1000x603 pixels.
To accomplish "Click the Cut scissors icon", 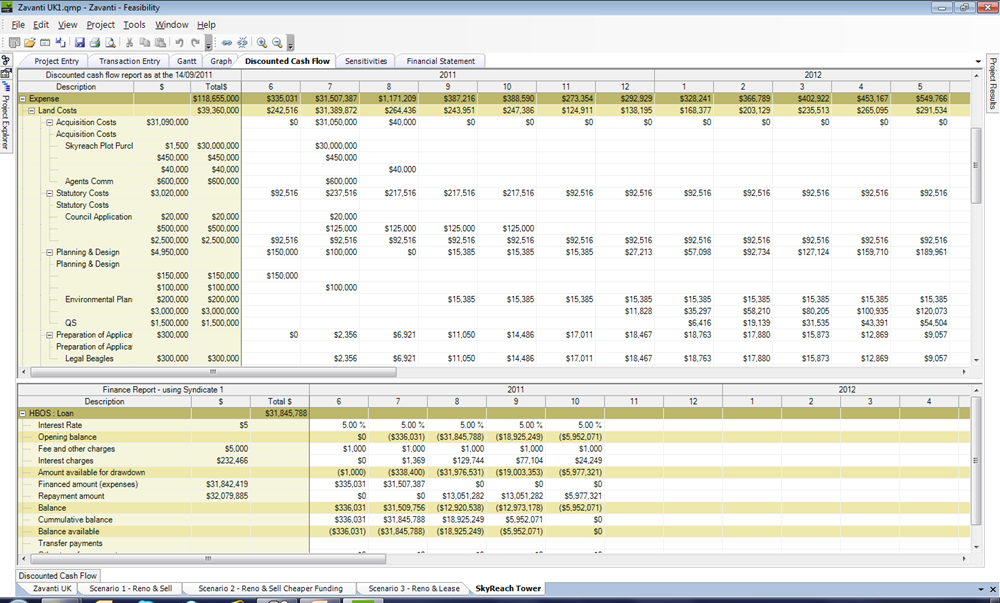I will tap(129, 43).
